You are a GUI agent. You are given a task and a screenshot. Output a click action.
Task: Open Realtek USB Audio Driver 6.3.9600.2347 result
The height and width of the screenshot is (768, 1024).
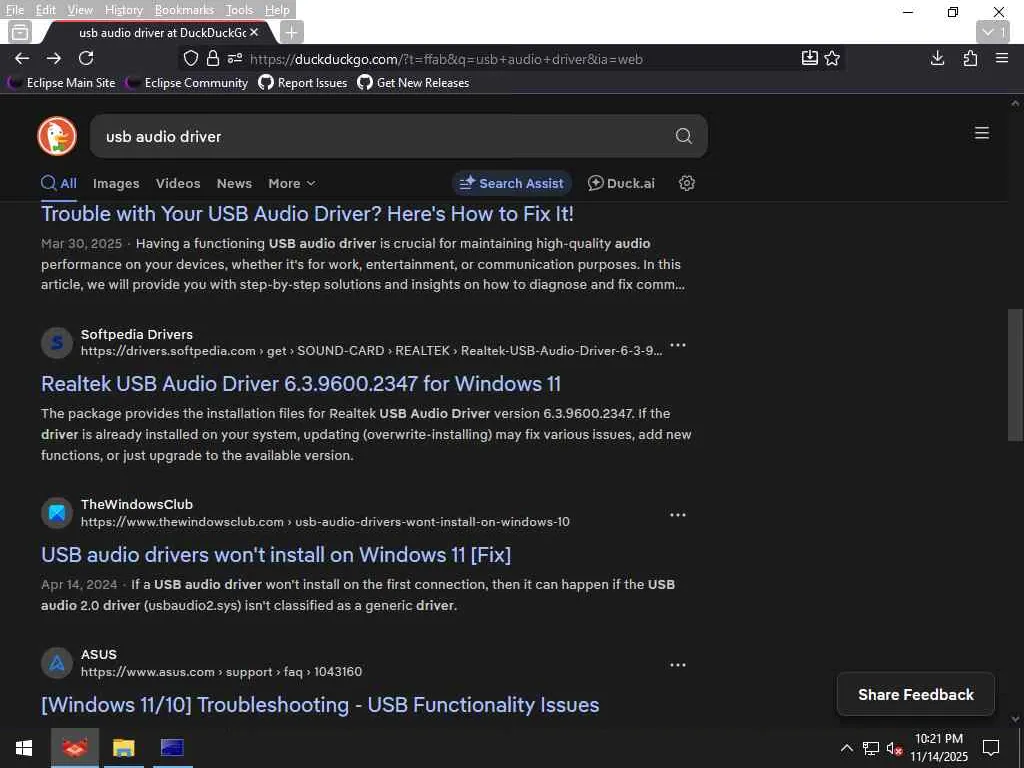coord(301,383)
